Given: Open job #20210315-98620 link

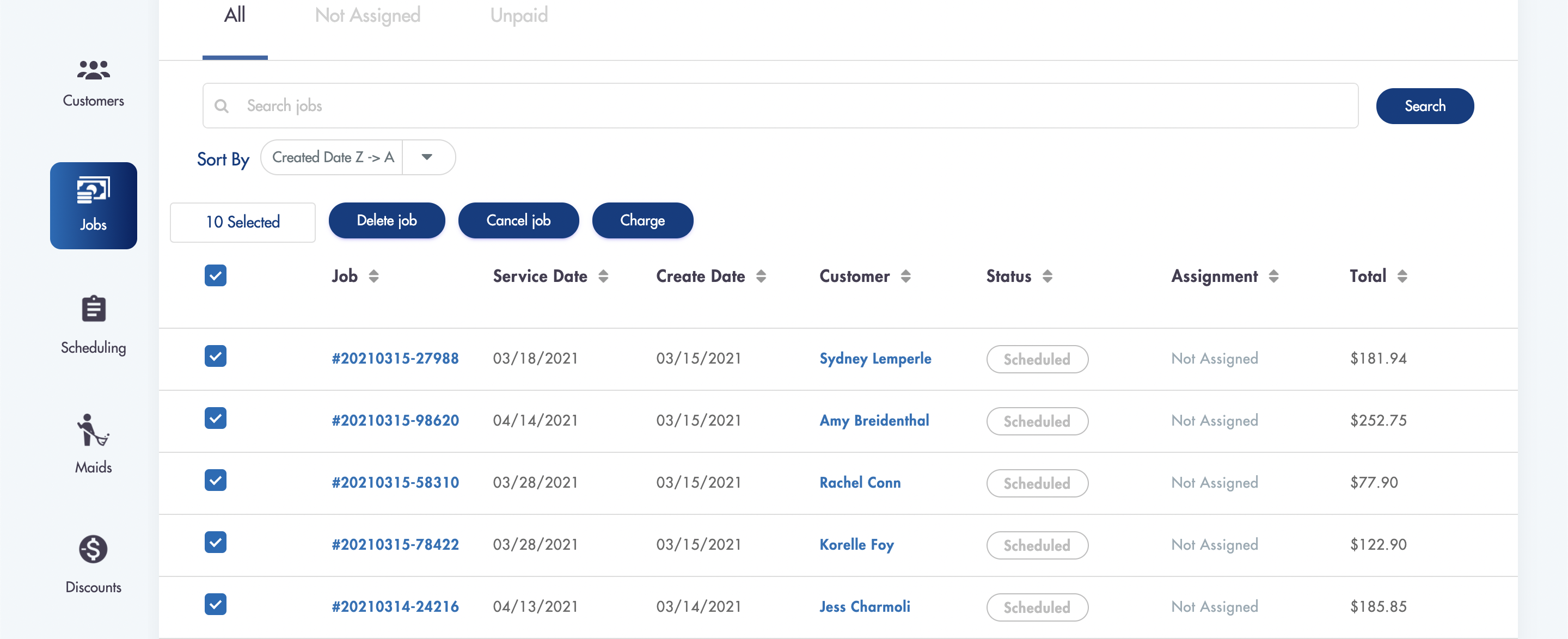Looking at the screenshot, I should [395, 421].
